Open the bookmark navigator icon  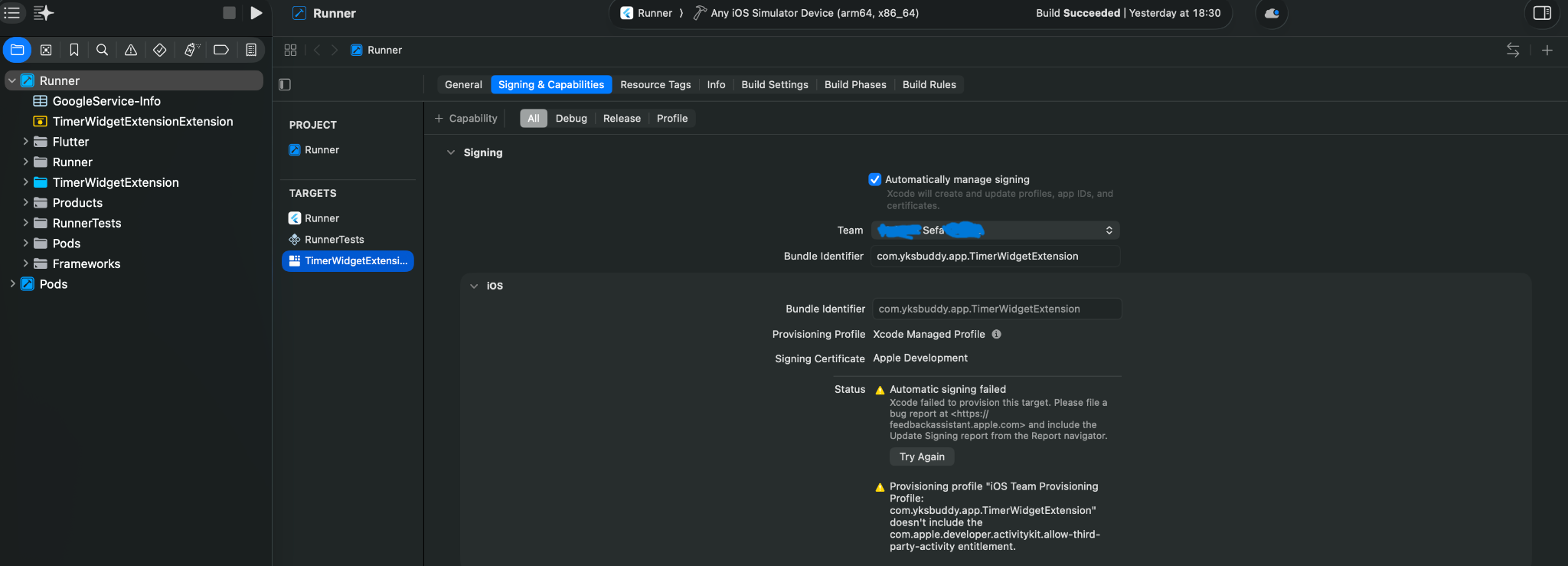[x=74, y=50]
